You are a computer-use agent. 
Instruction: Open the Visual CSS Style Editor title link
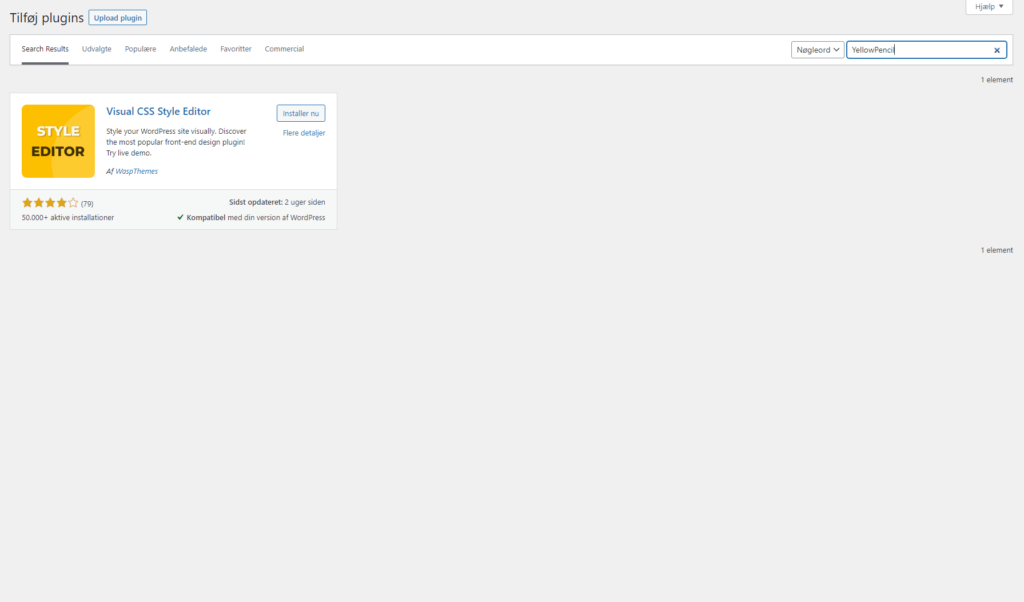tap(159, 112)
